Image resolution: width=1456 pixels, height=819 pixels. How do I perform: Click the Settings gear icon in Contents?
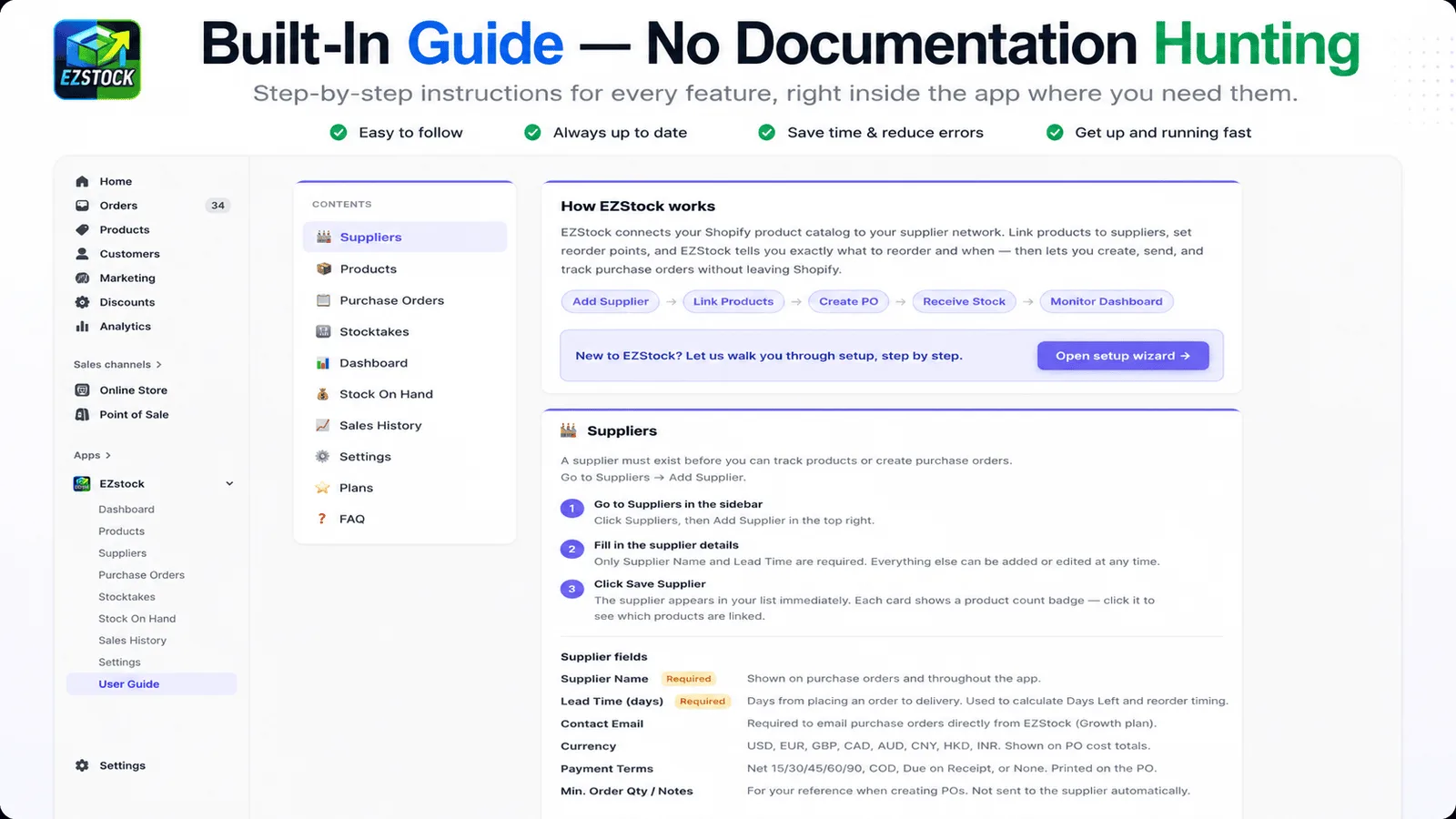coord(323,456)
